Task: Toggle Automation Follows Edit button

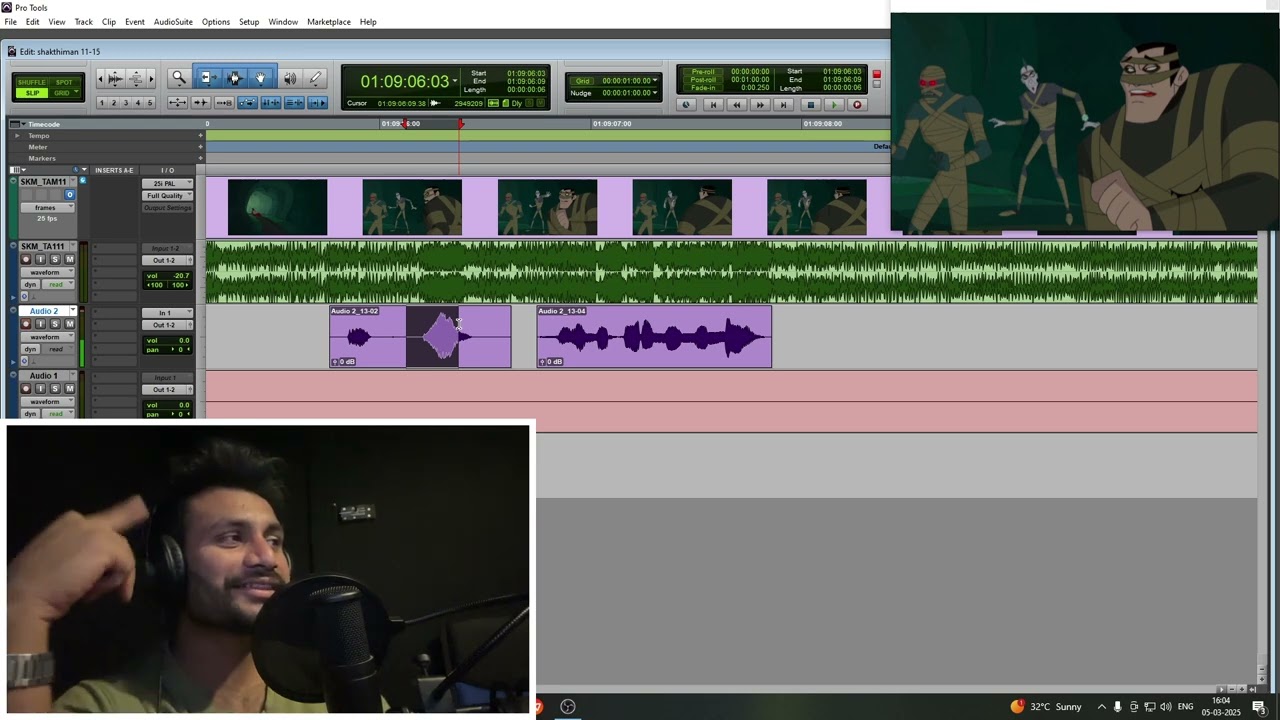Action: tap(247, 103)
